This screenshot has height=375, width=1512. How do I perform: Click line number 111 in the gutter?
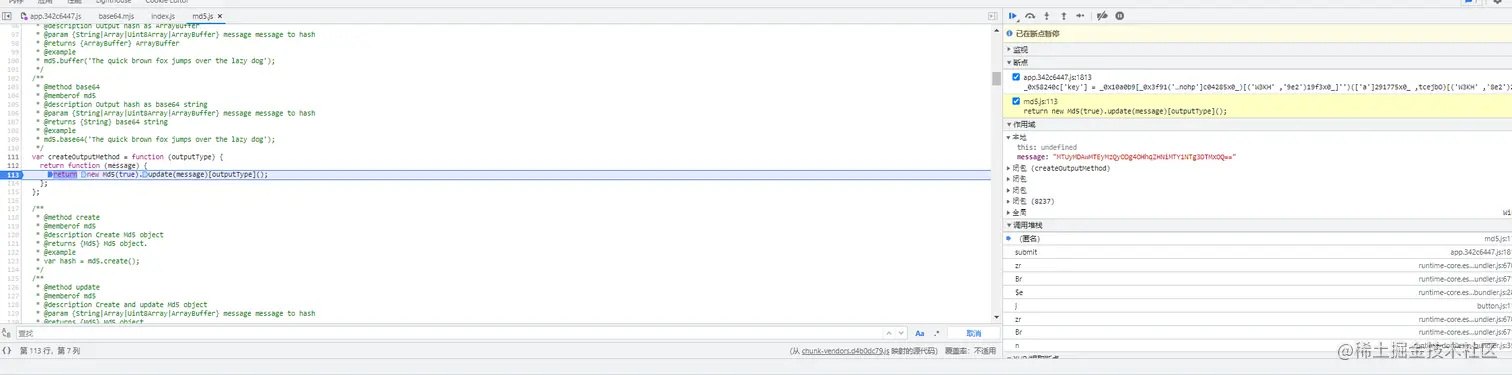[13, 157]
